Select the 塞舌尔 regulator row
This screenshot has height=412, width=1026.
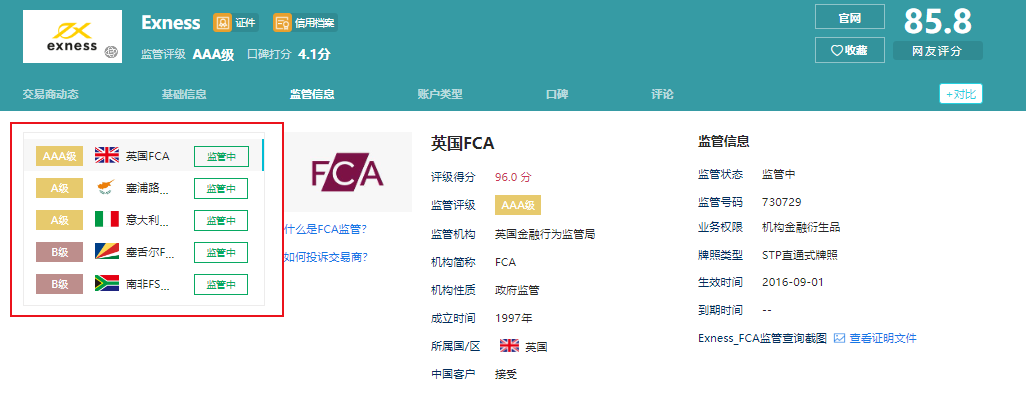click(x=143, y=252)
